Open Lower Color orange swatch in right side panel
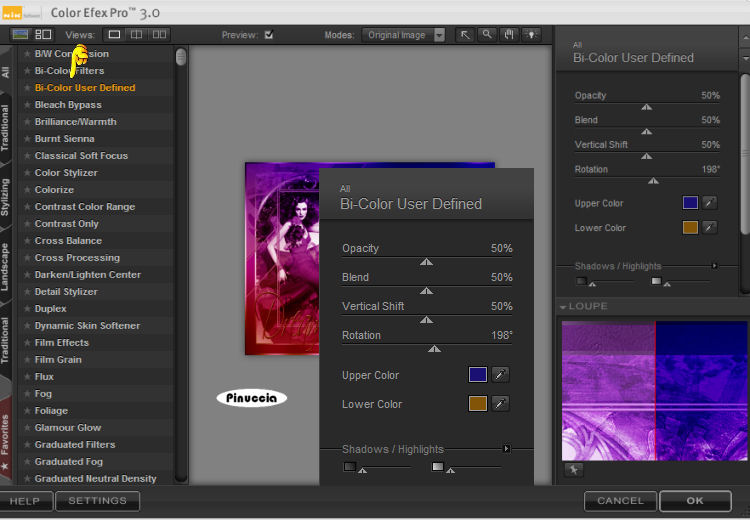This screenshot has height=520, width=750. pyautogui.click(x=690, y=227)
